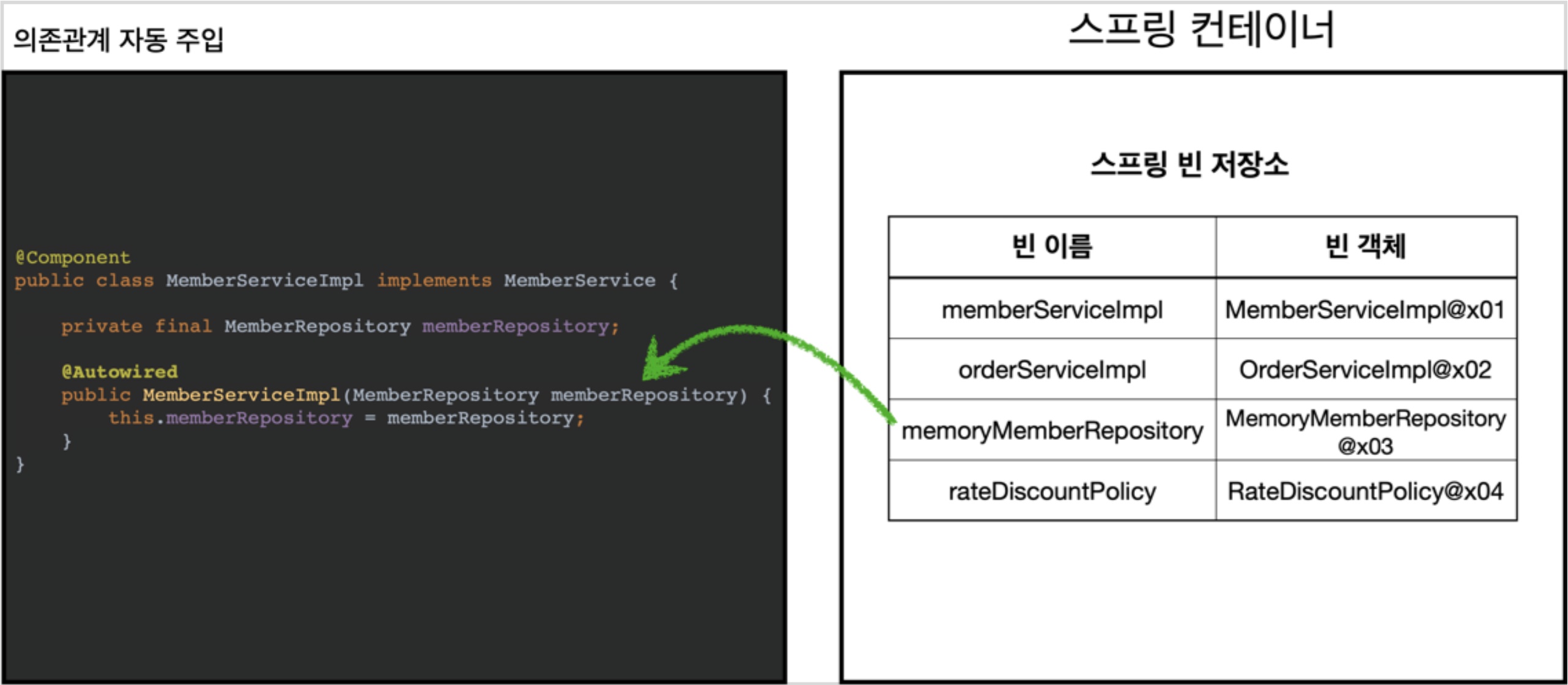This screenshot has width=1568, height=685.
Task: Click the memoryMemberRepository bean name cell
Action: click(x=1052, y=431)
